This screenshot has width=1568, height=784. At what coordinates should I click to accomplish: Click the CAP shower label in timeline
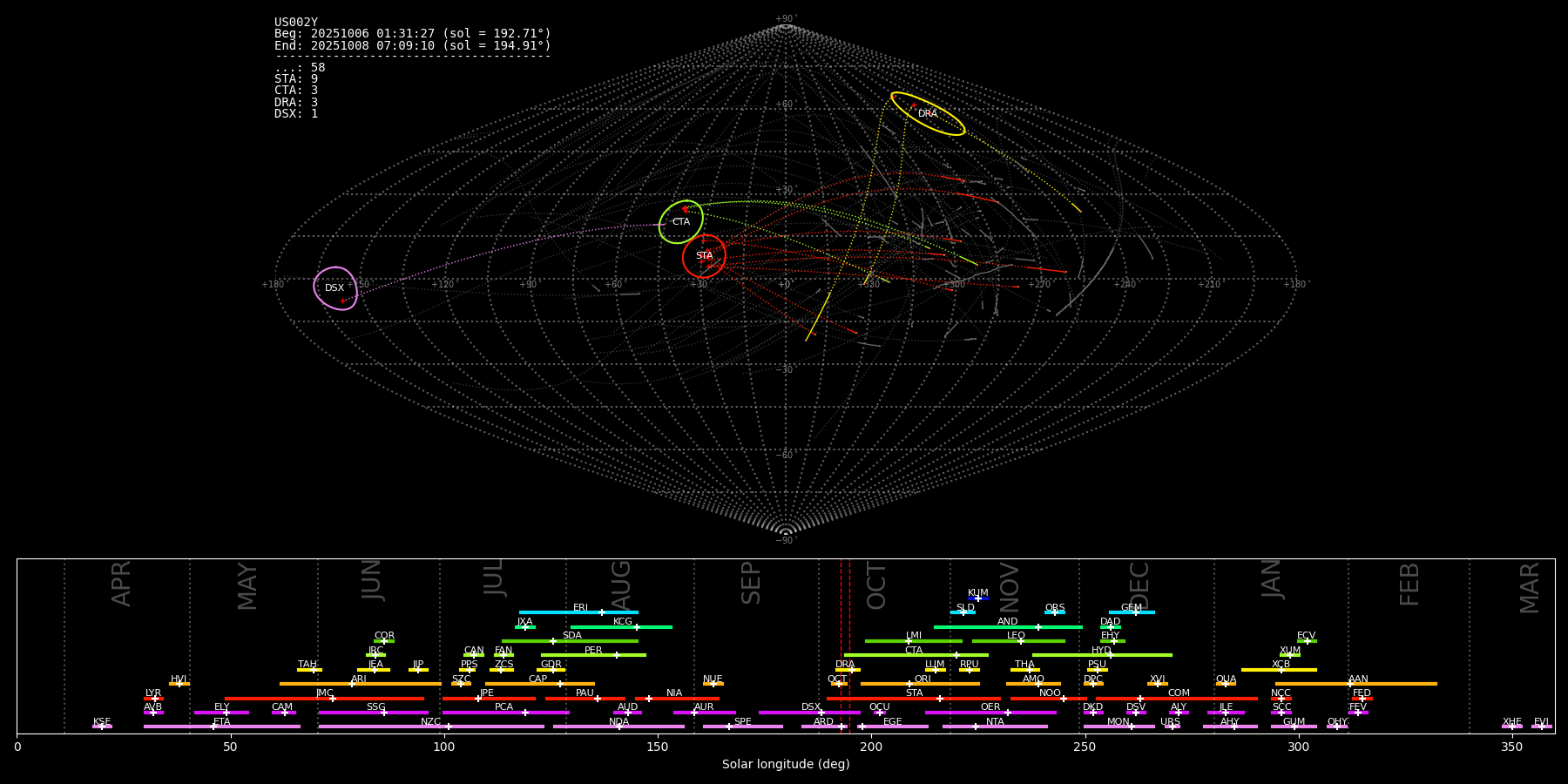point(538,679)
